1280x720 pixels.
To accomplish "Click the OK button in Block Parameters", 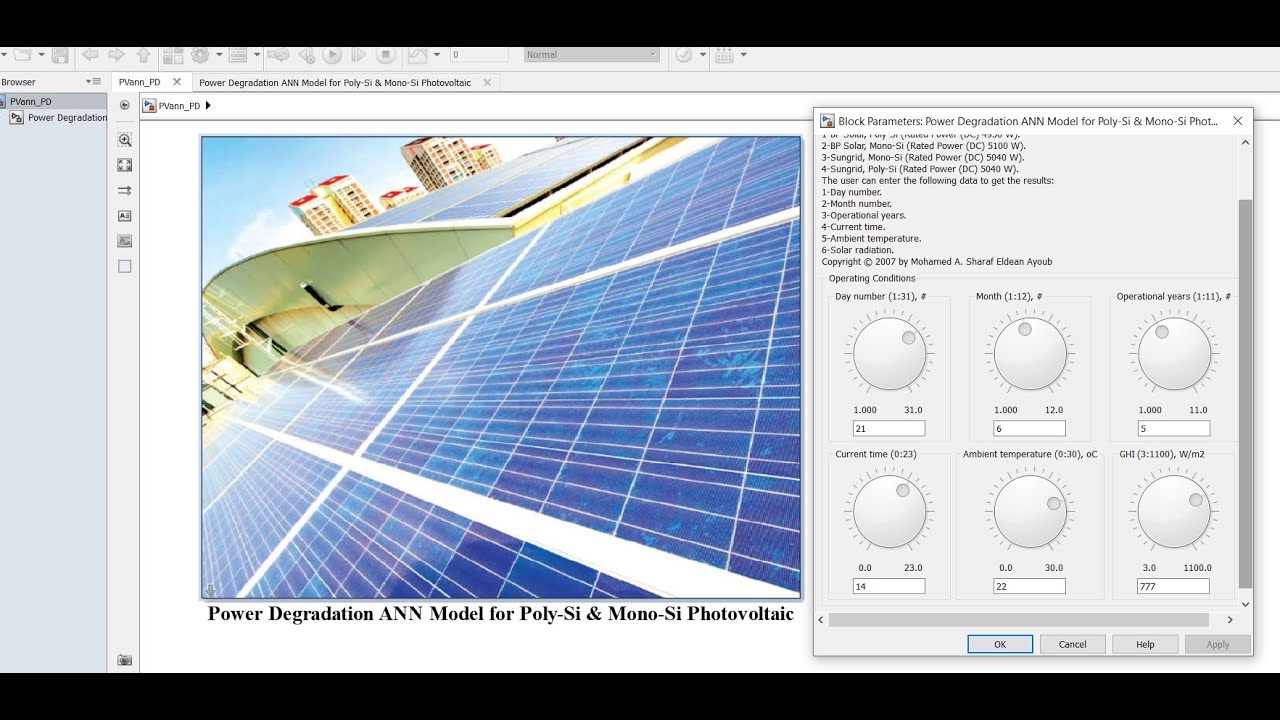I will (x=1000, y=644).
